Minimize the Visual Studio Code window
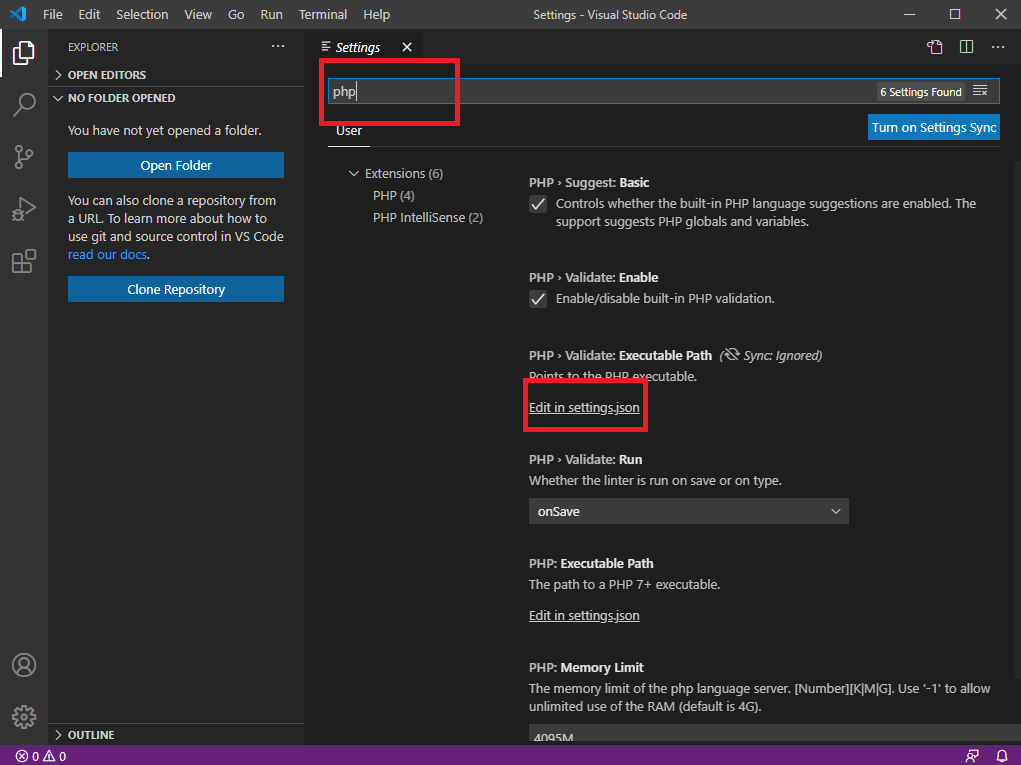Screen dimensions: 1021x765 click(910, 14)
